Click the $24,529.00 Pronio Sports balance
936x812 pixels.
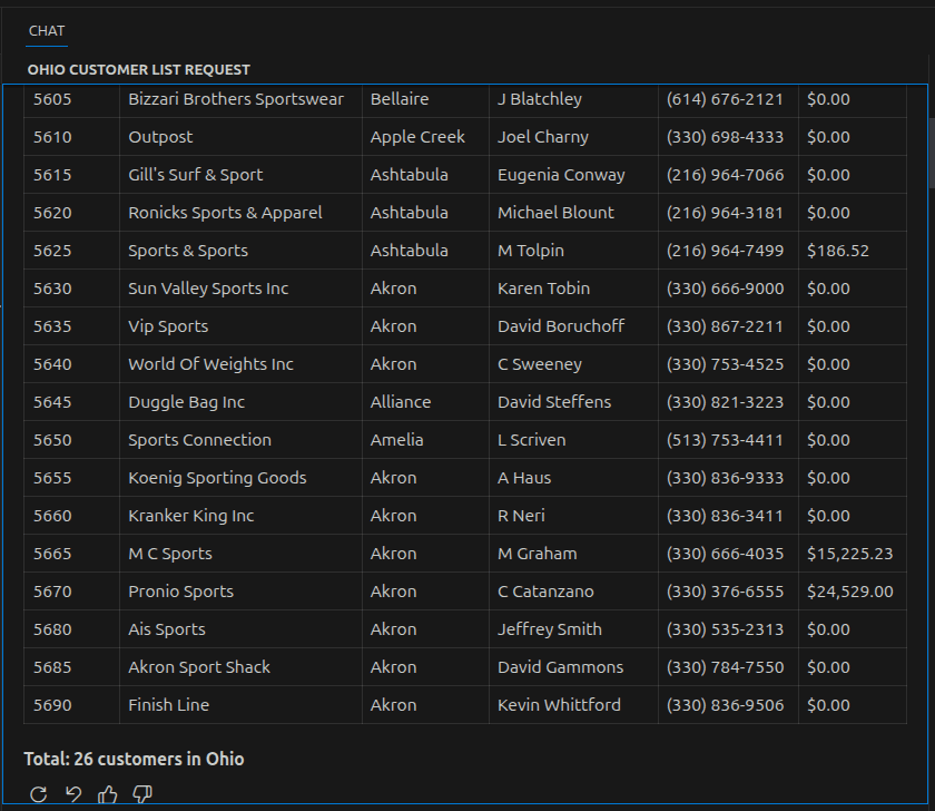[x=850, y=592]
